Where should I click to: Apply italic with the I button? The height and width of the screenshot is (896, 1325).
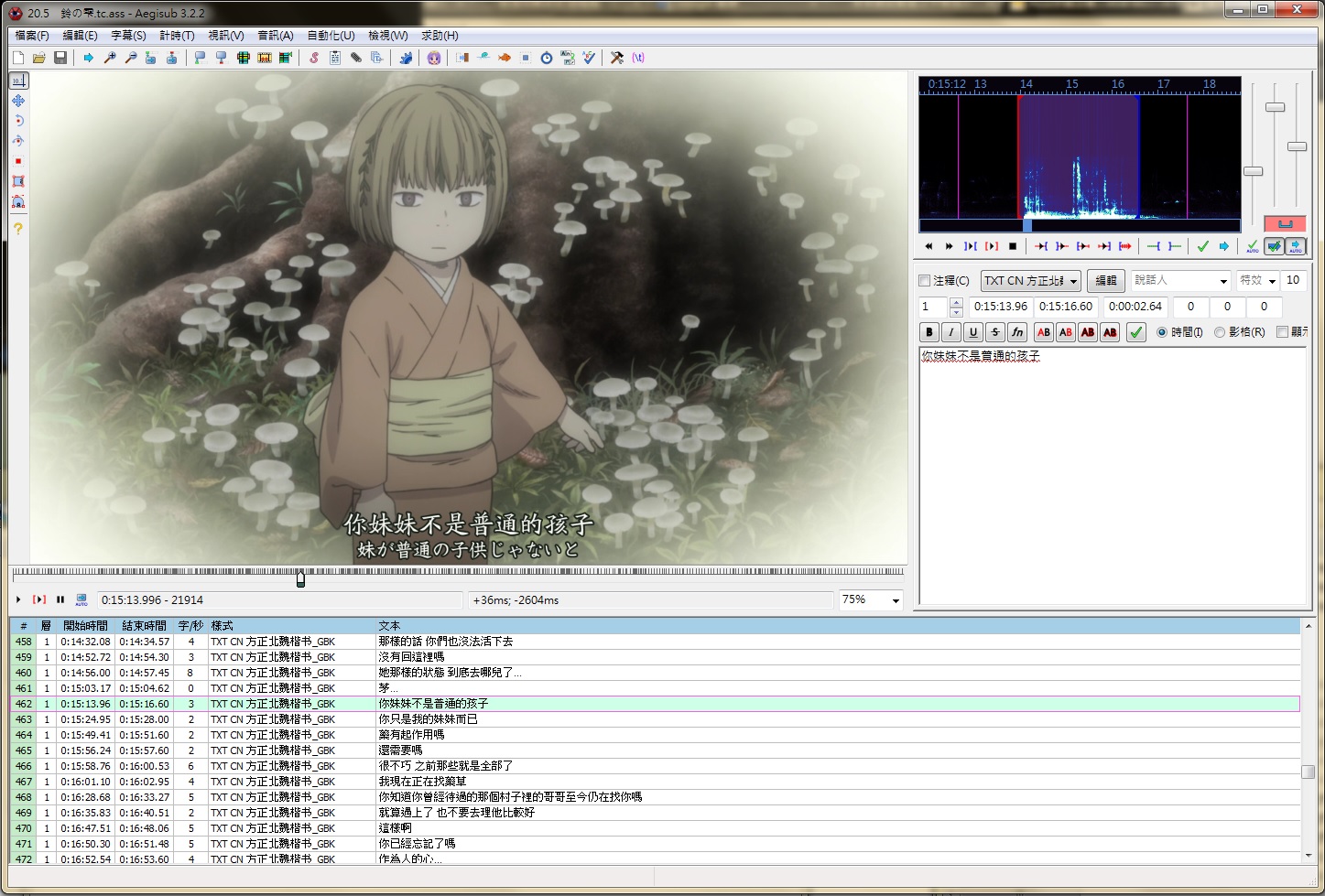coord(951,332)
